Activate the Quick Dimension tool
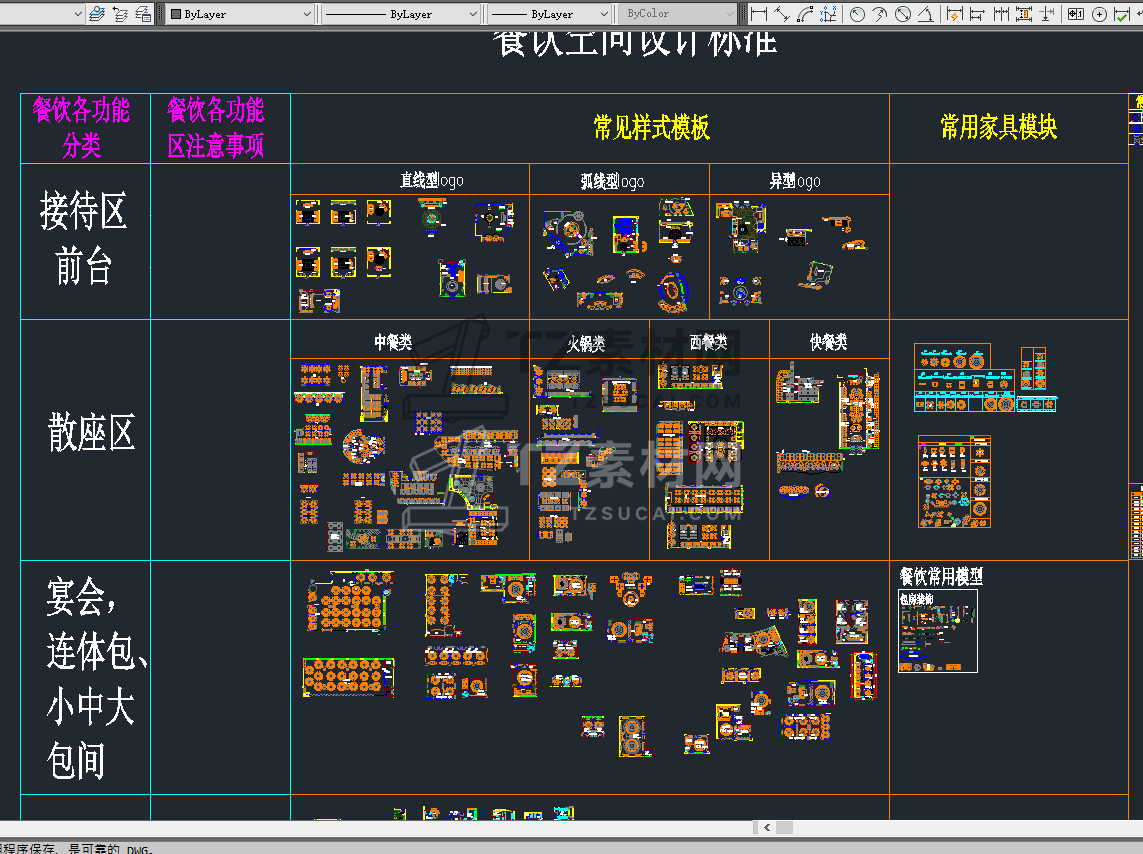 pos(954,13)
